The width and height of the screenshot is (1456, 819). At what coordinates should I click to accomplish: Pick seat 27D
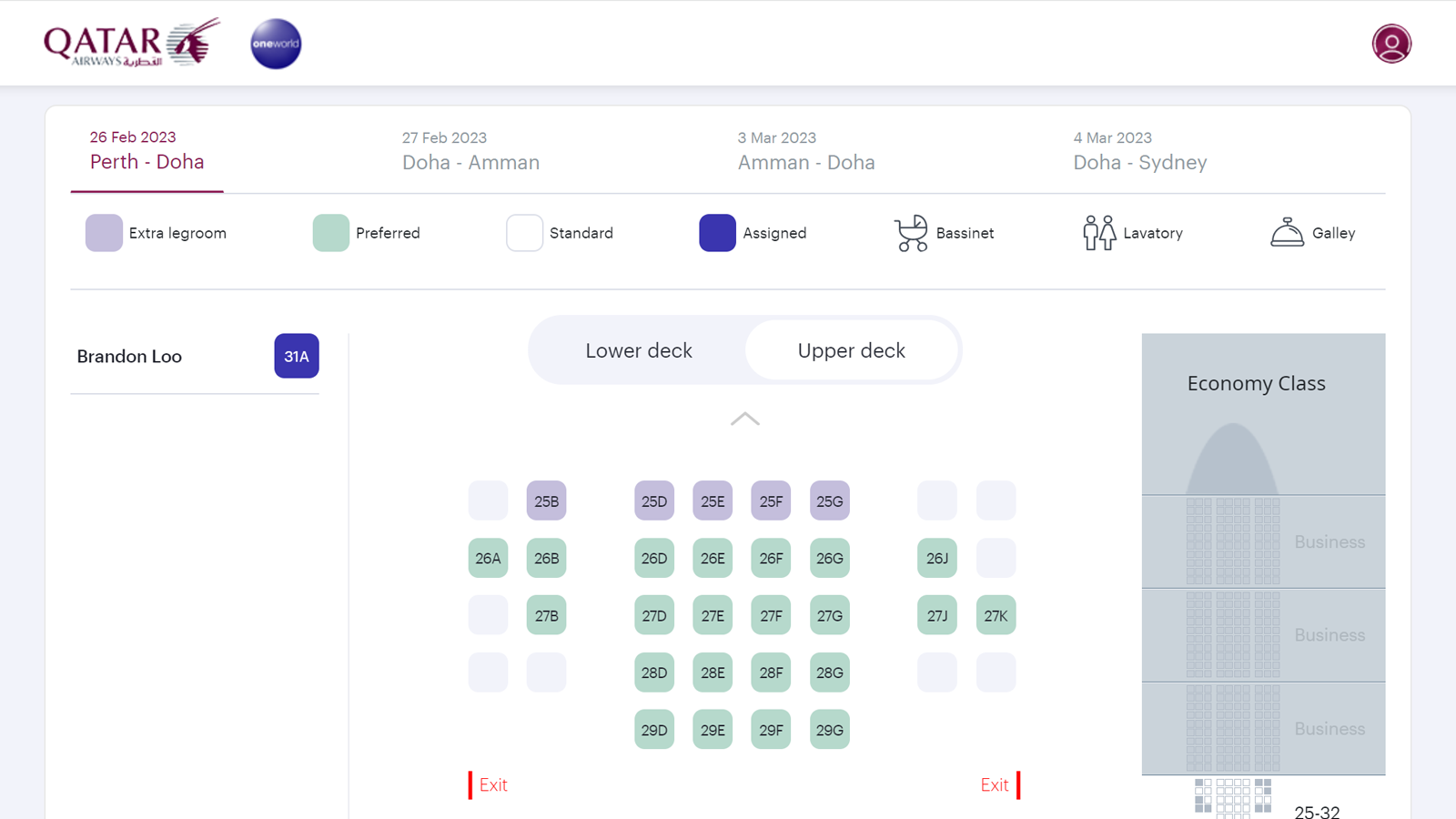[x=654, y=615]
